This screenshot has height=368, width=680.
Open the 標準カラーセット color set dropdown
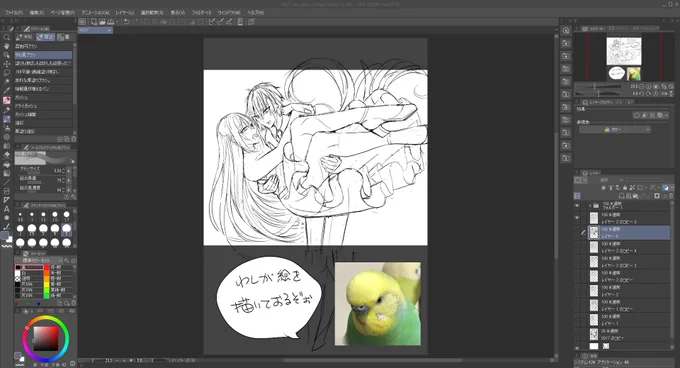pos(39,260)
